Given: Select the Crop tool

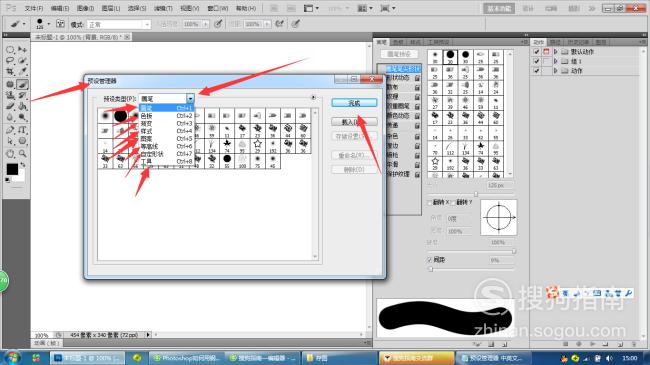Looking at the screenshot, I should [x=10, y=72].
